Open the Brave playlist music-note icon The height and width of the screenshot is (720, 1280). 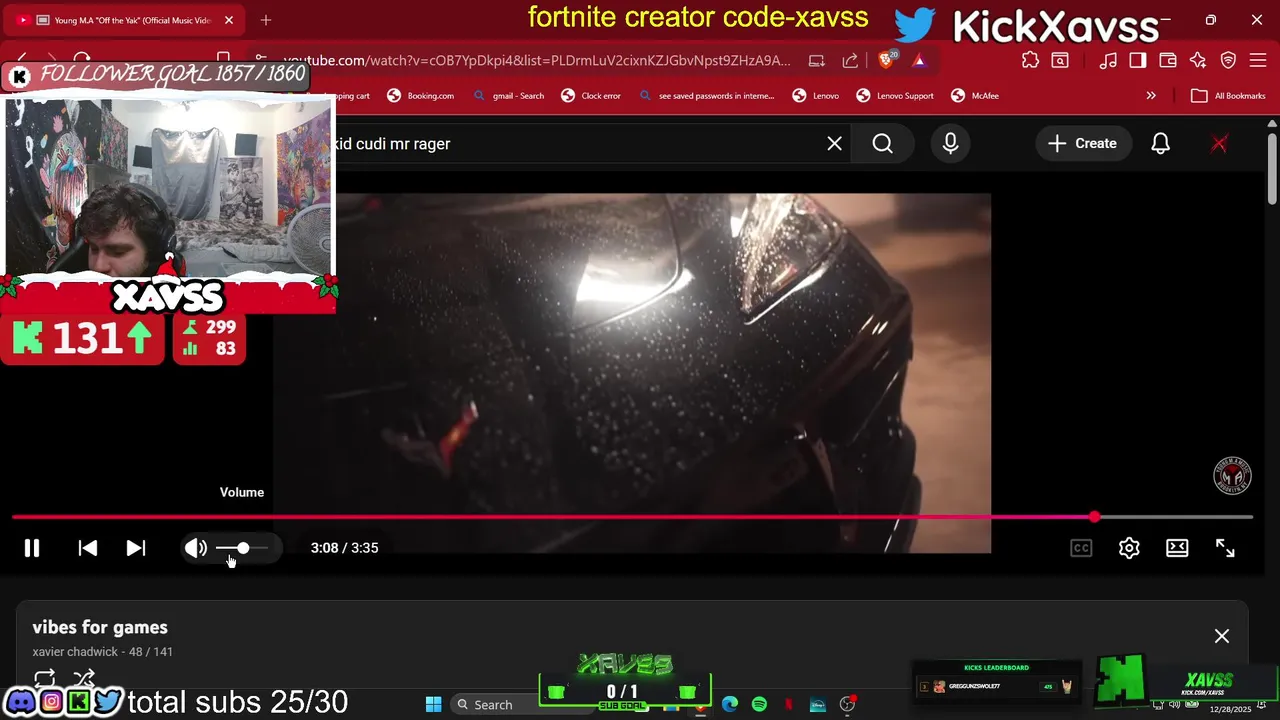1108,61
